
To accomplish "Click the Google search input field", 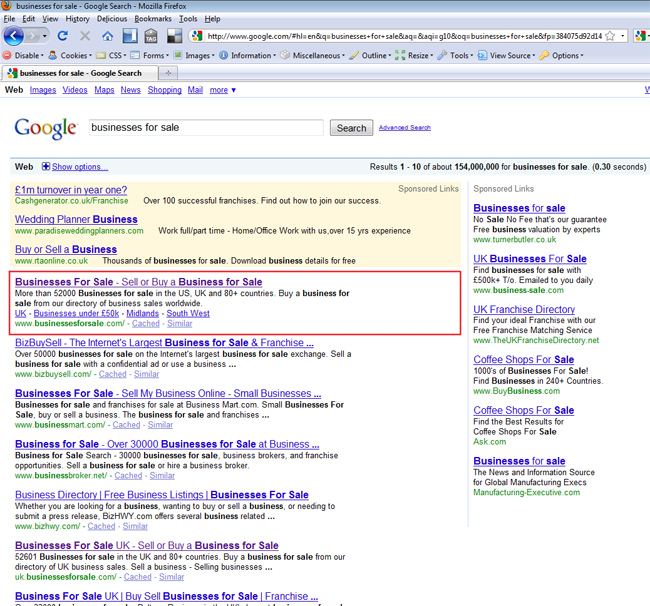I will point(206,128).
